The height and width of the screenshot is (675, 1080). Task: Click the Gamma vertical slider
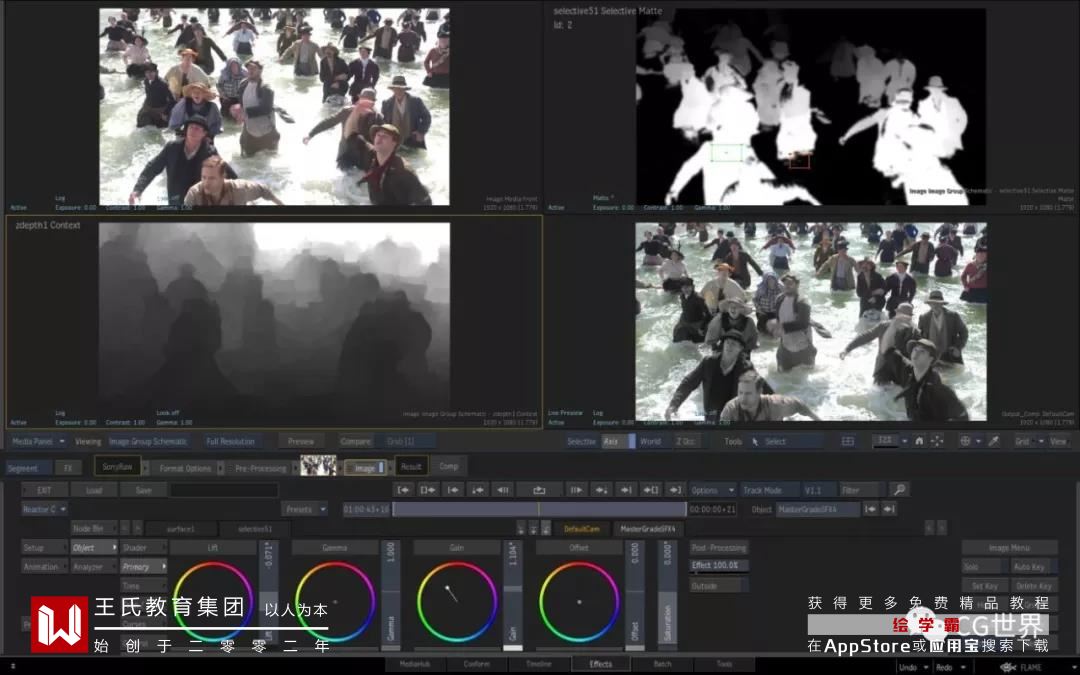coord(391,596)
